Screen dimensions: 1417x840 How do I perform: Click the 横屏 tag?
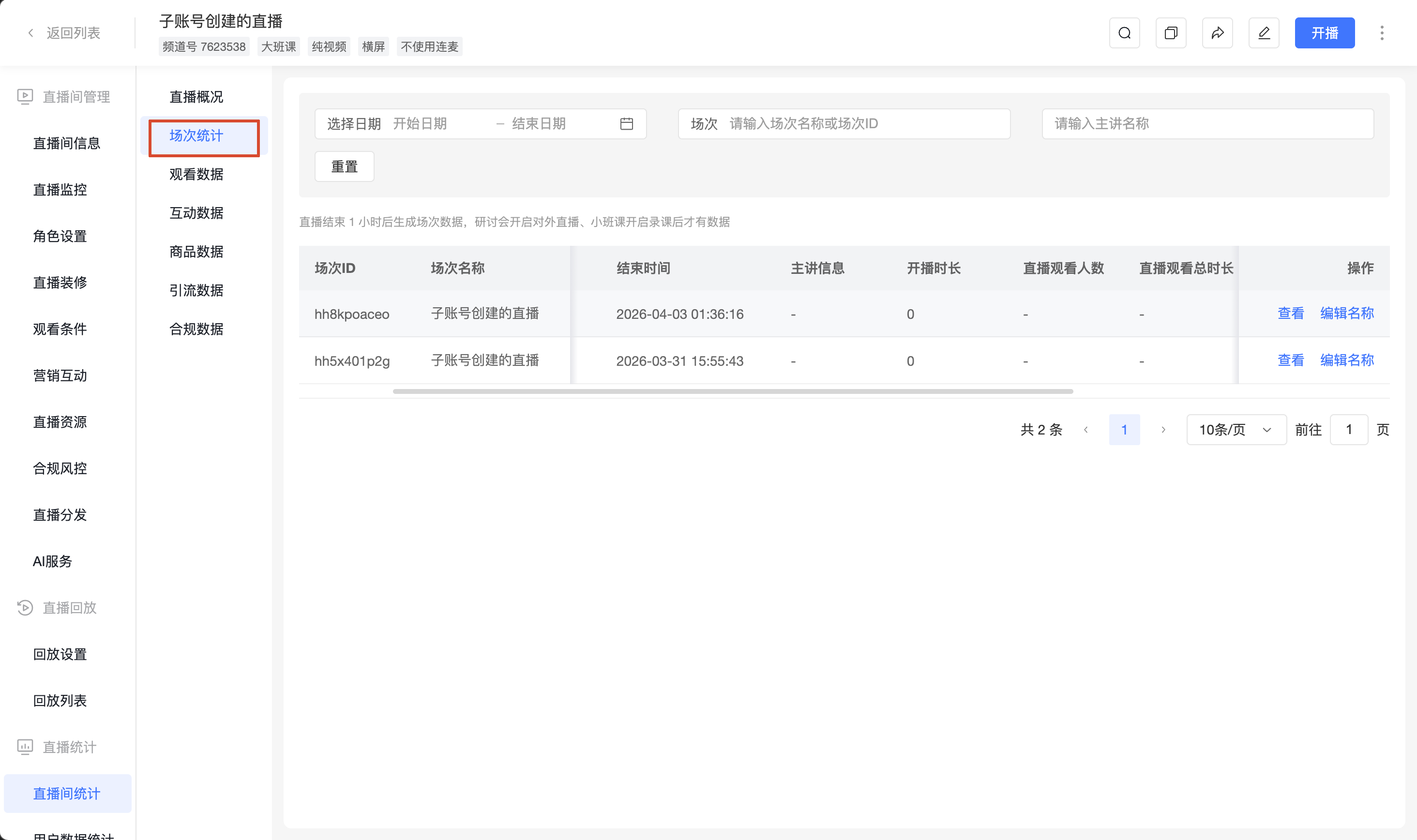point(373,46)
